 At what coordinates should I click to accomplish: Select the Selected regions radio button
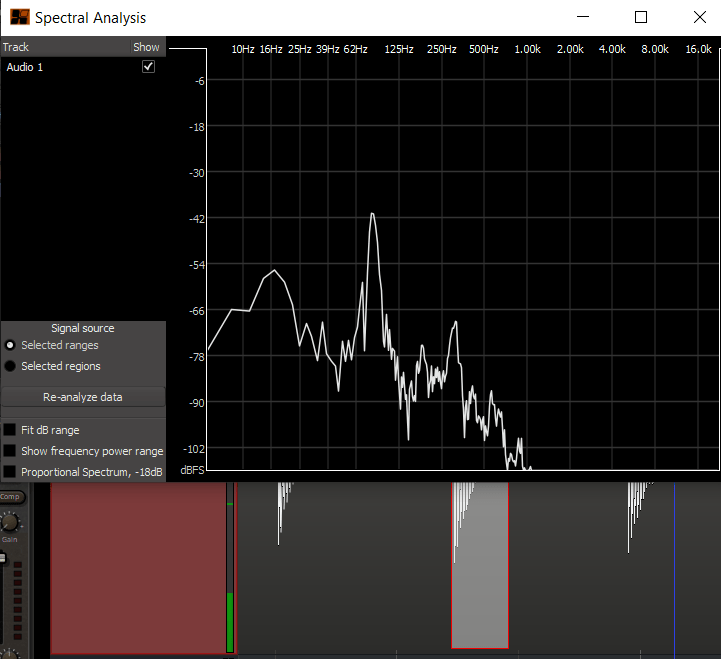(x=10, y=366)
